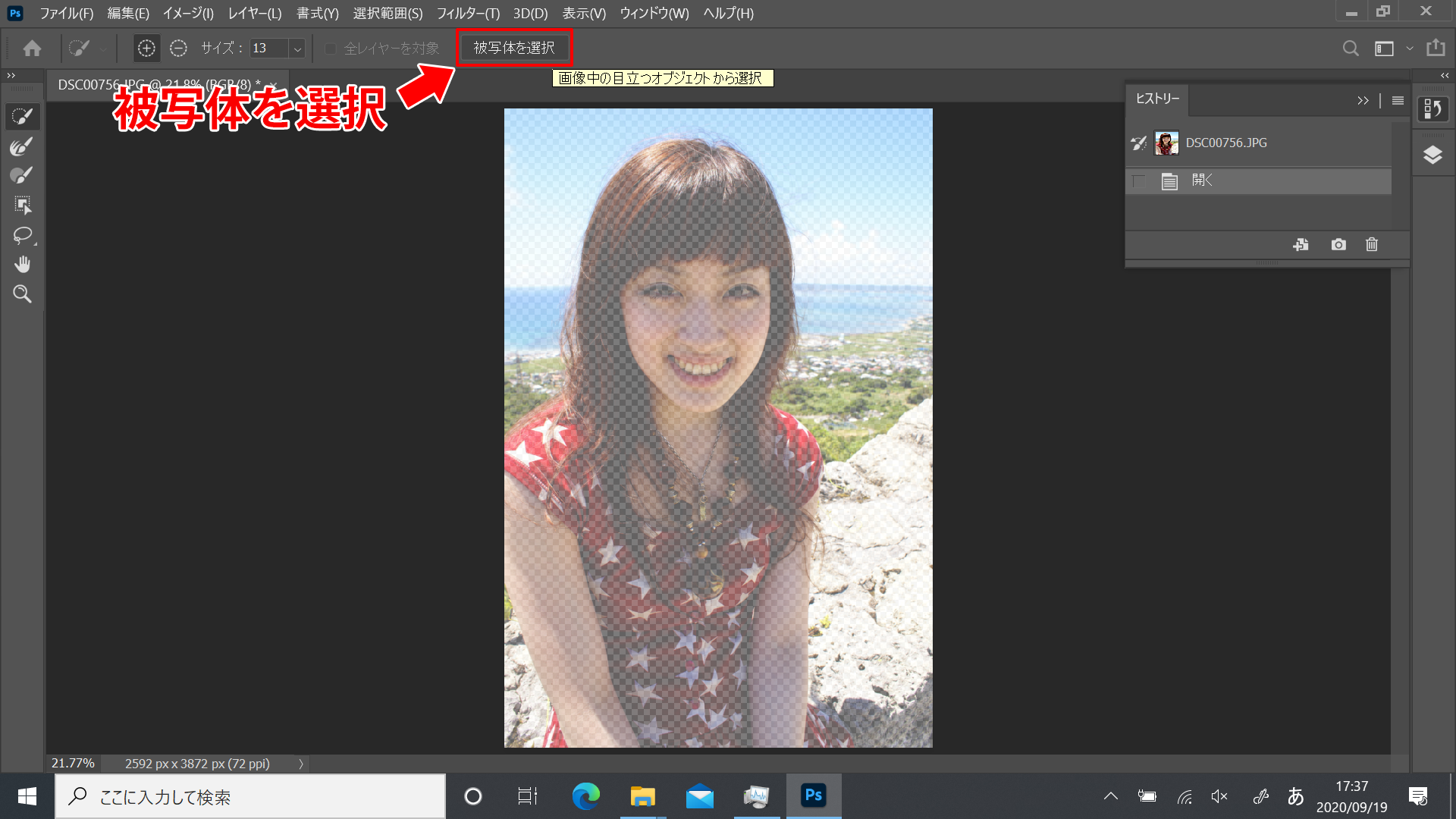The image size is (1456, 819).
Task: Click the 被写体を選択 button
Action: pos(514,47)
